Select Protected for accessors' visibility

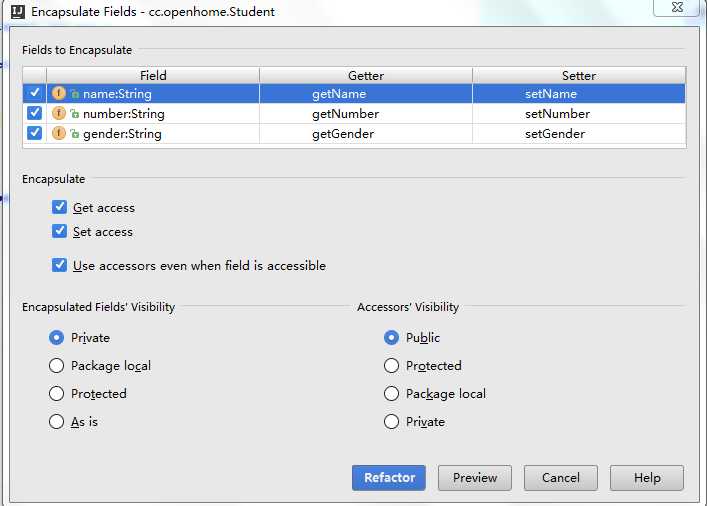pyautogui.click(x=391, y=366)
